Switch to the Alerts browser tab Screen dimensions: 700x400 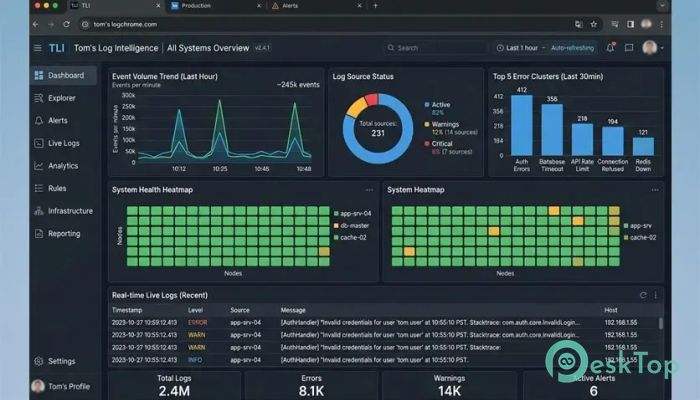317,6
